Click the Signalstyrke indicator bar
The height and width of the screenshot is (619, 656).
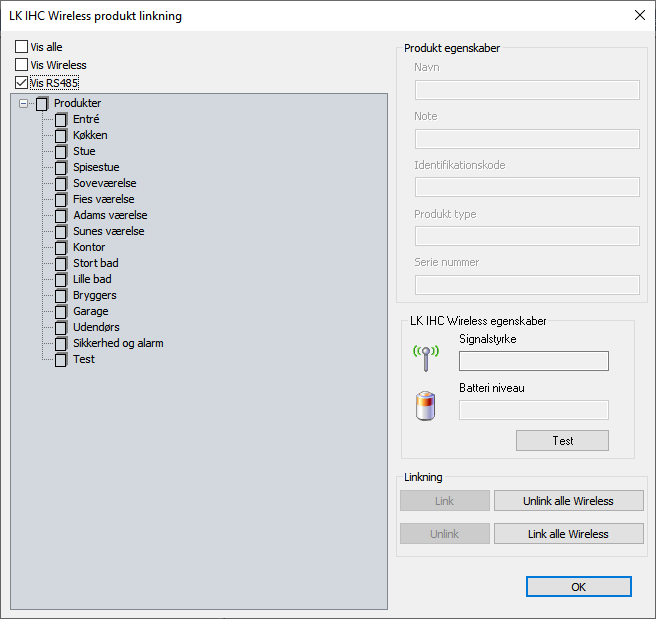click(x=534, y=361)
